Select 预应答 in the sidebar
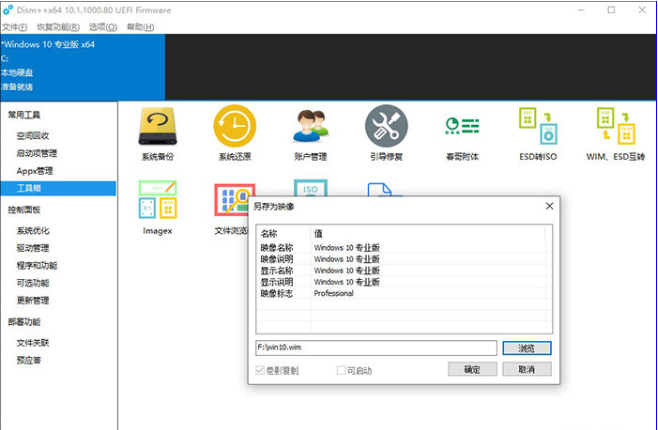Image resolution: width=658 pixels, height=430 pixels. tap(29, 360)
